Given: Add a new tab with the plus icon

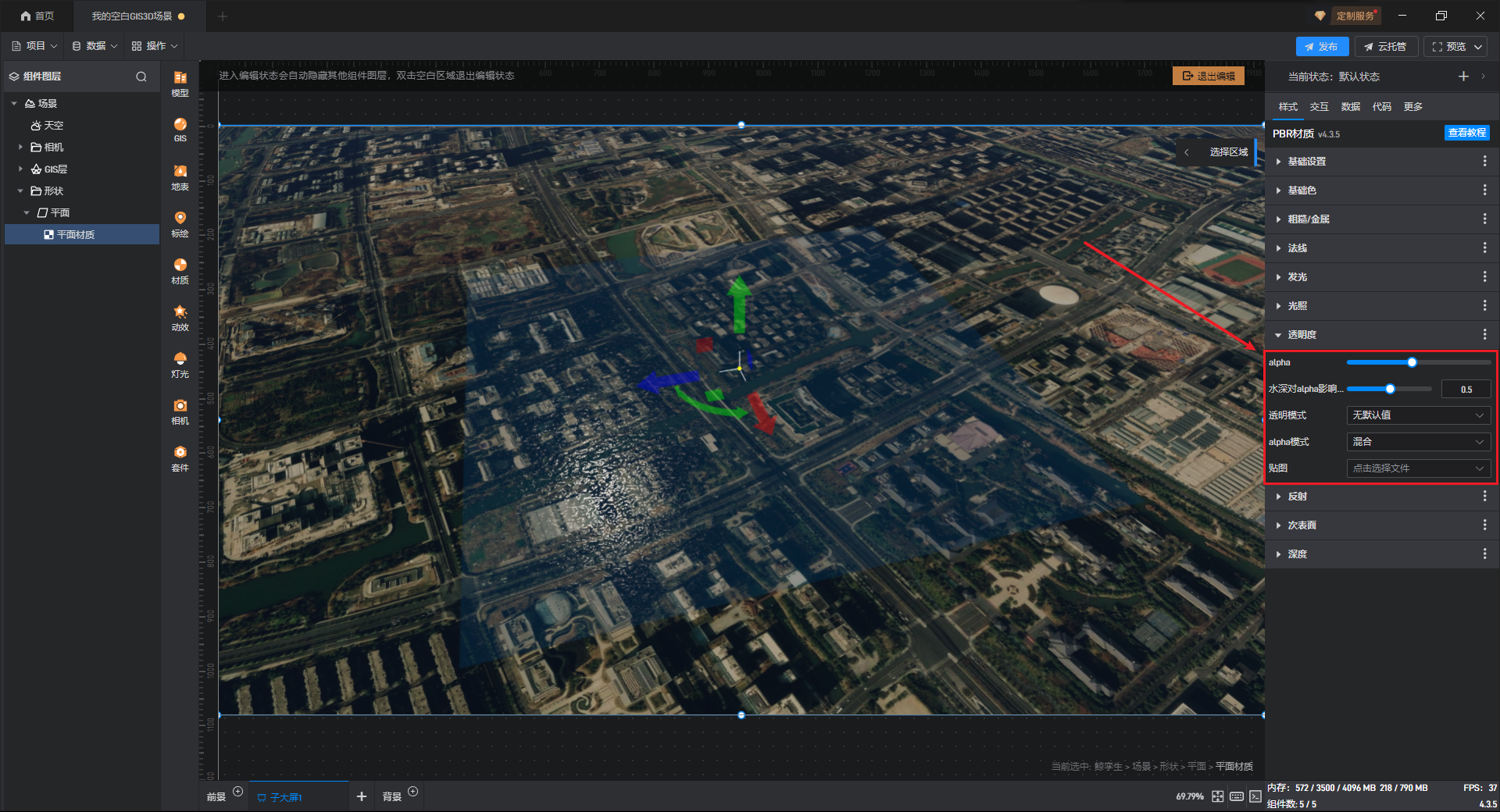Looking at the screenshot, I should 361,796.
